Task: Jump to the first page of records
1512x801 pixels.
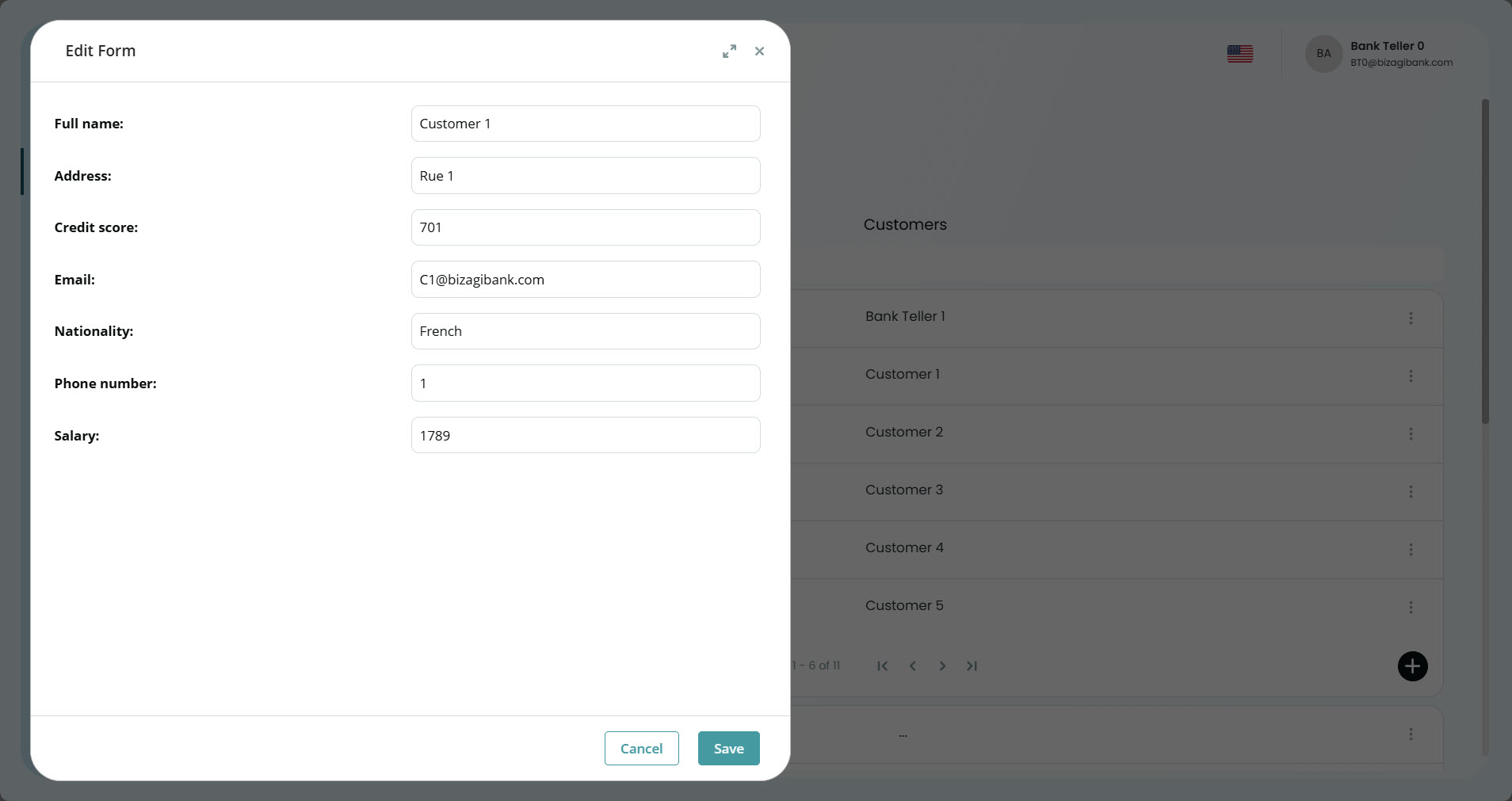Action: pos(881,666)
